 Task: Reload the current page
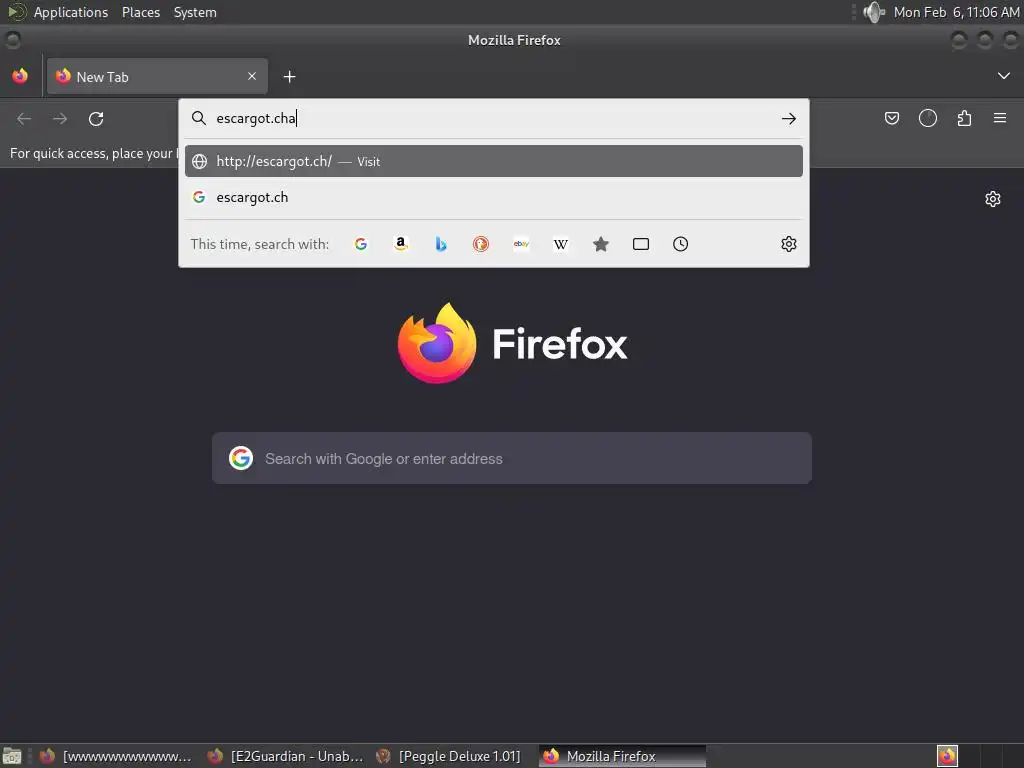point(96,119)
